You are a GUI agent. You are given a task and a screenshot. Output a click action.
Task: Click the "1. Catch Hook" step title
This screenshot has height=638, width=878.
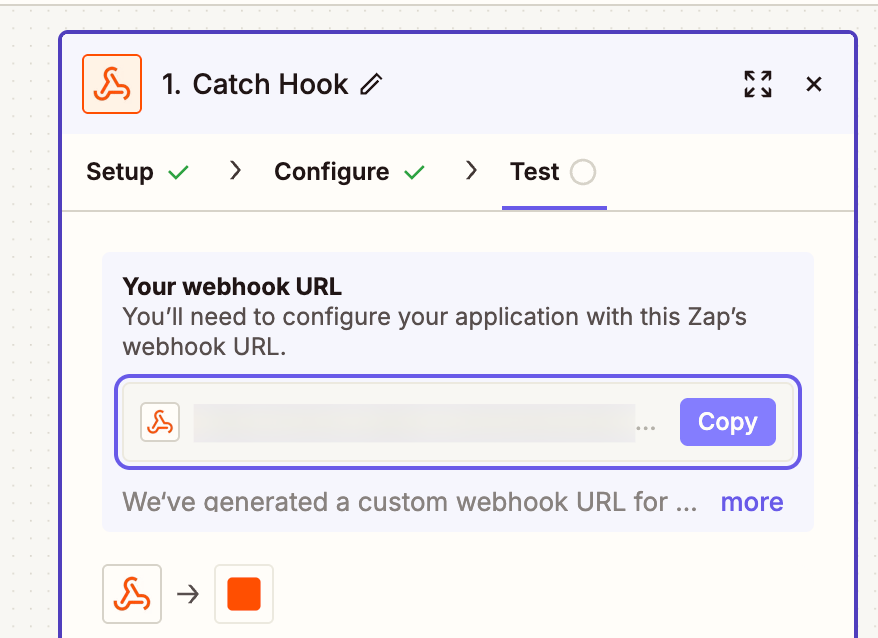255,85
